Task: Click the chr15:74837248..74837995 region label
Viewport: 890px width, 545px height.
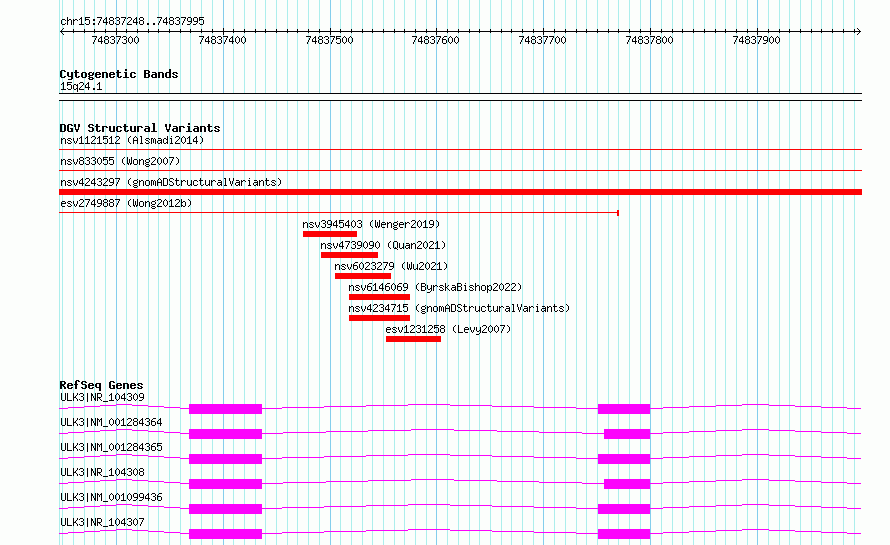Action: pos(132,22)
